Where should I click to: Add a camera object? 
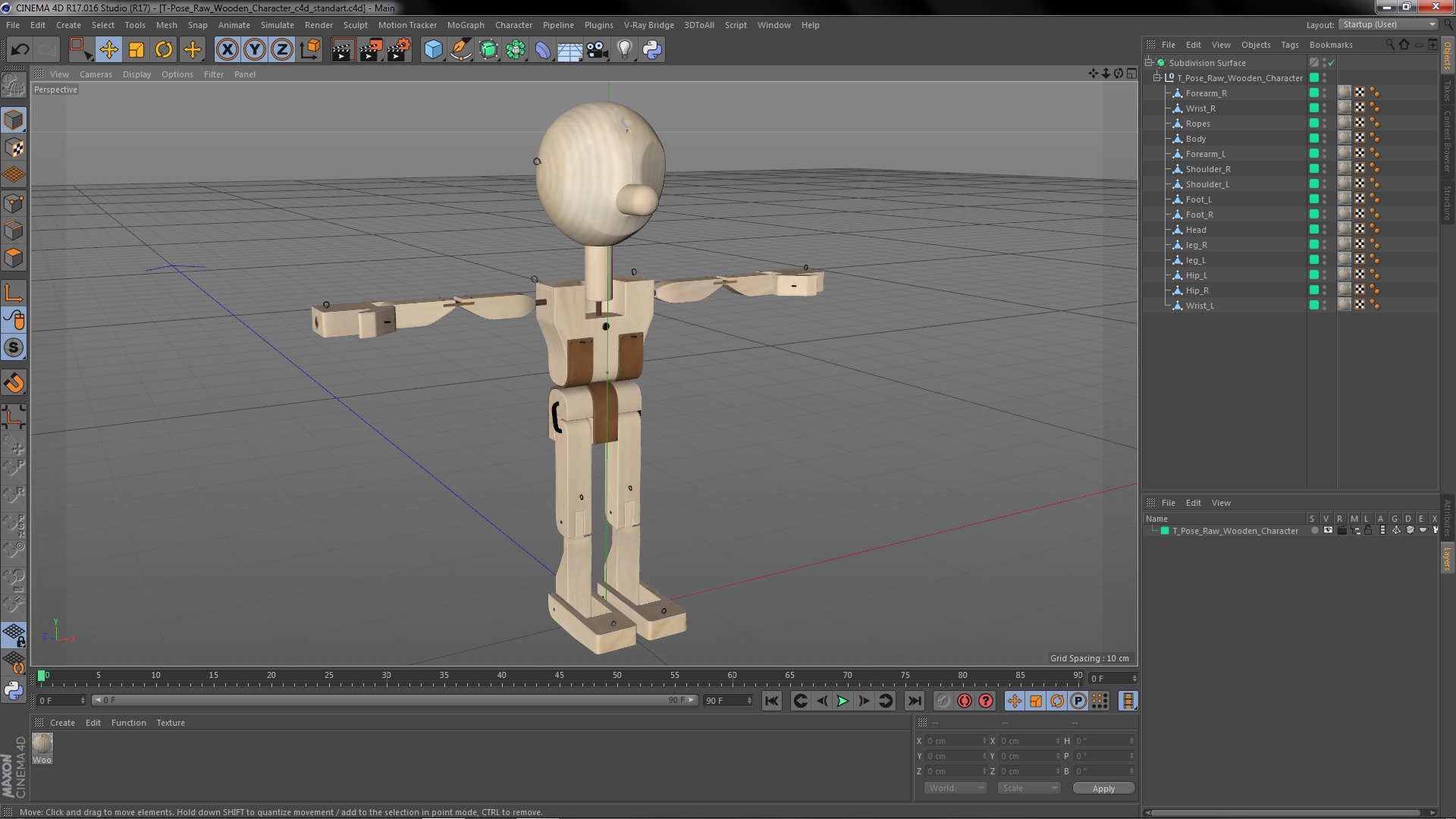point(598,50)
